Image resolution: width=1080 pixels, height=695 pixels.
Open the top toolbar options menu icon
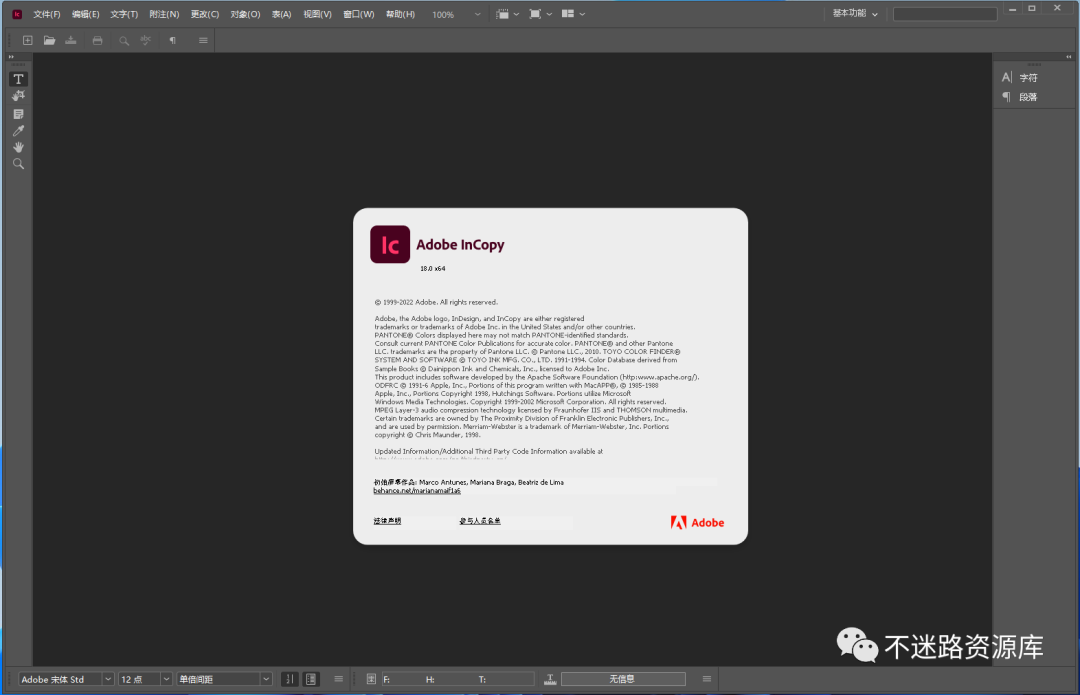click(x=203, y=41)
